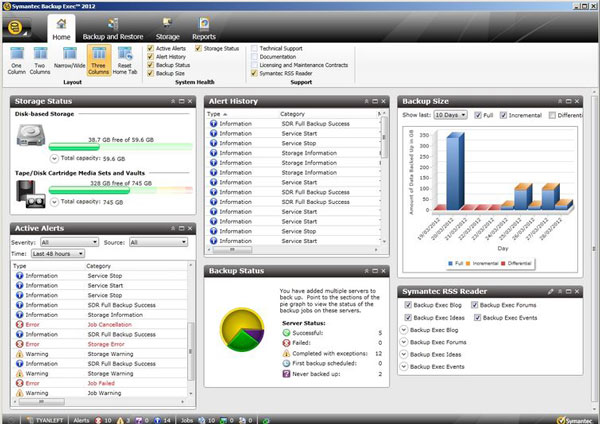Open the Backup Exec application button
600x424 pixels.
click(16, 28)
